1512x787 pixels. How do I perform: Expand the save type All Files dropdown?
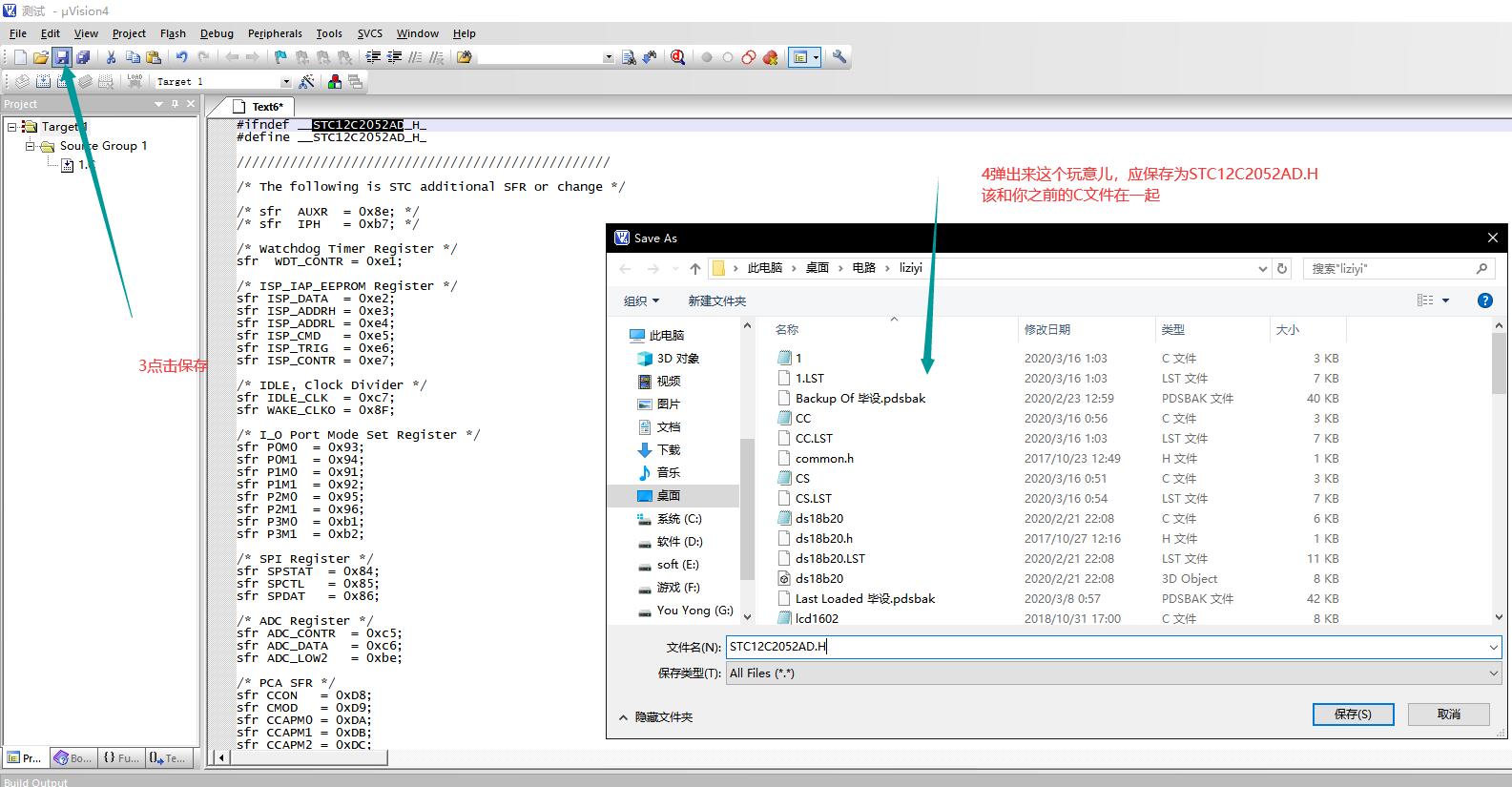click(x=1493, y=673)
